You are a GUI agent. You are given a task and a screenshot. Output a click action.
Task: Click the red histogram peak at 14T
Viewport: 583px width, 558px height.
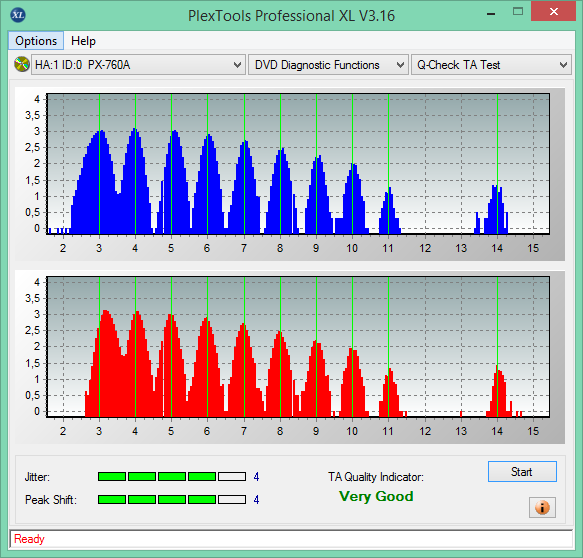pyautogui.click(x=498, y=391)
